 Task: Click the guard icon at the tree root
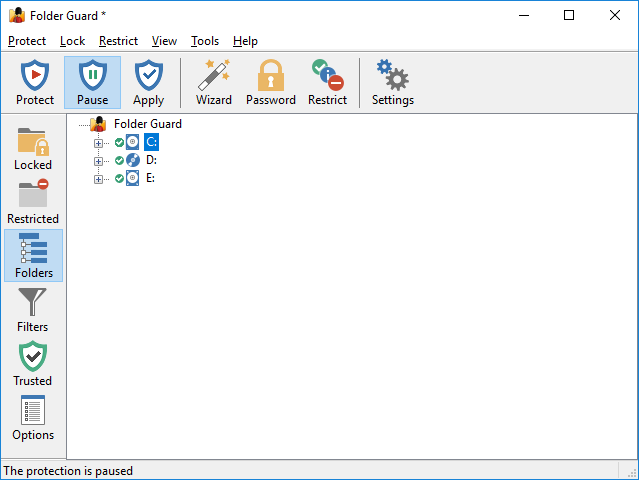click(x=98, y=124)
